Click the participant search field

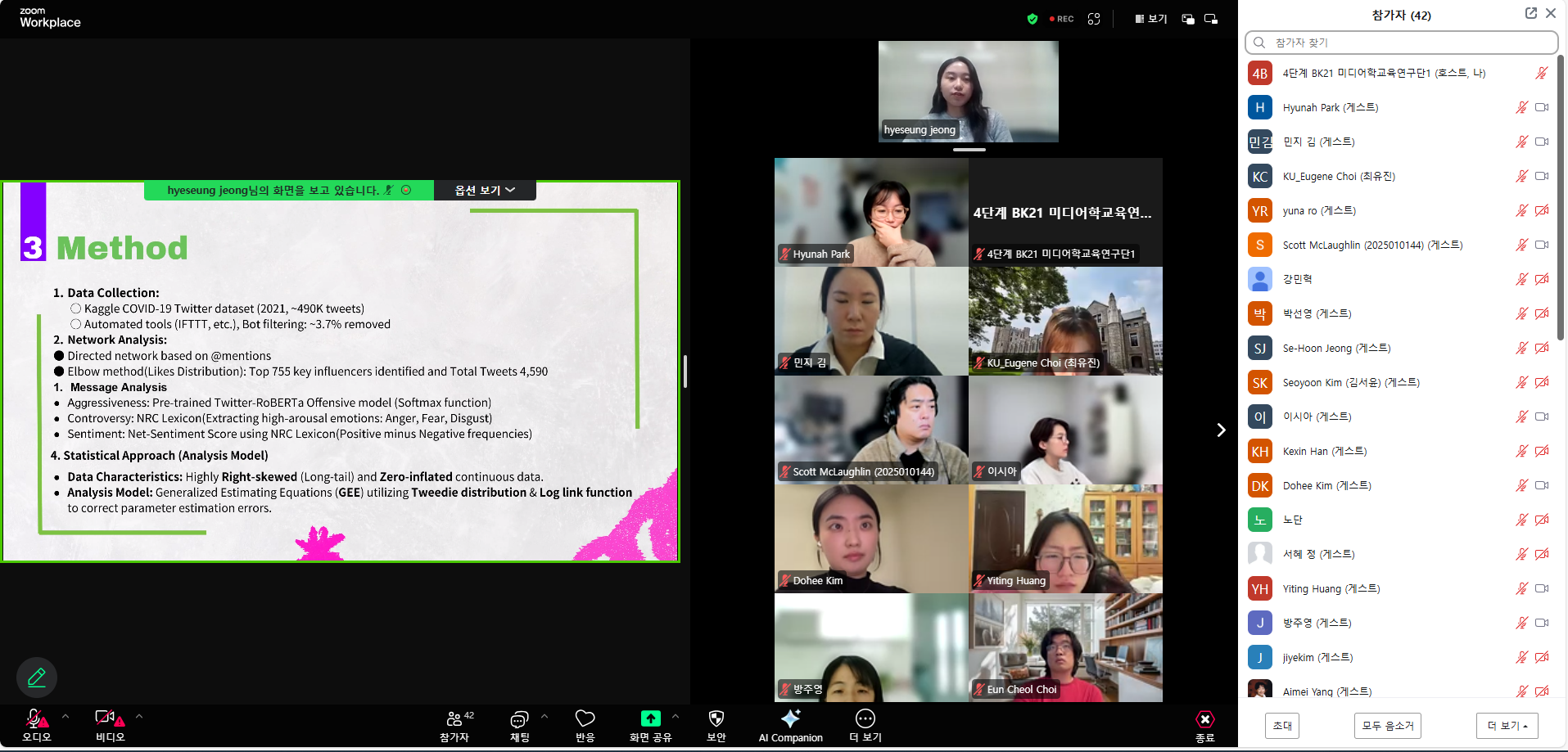[1401, 43]
